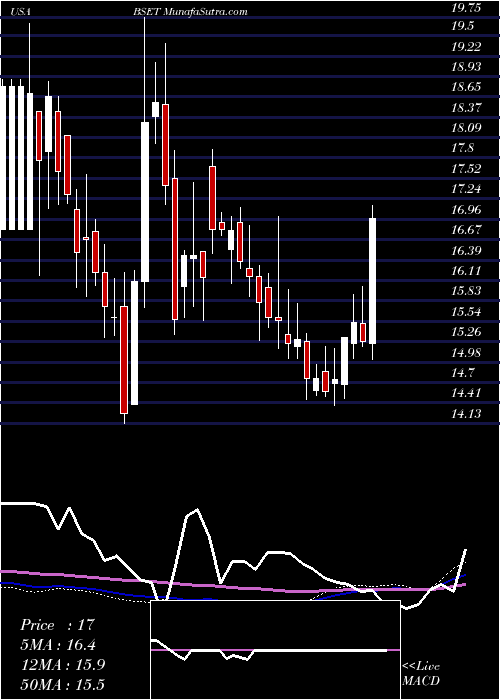The image size is (500, 700).
Task: Click the 16.39 price axis label
Action: pyautogui.click(x=467, y=250)
